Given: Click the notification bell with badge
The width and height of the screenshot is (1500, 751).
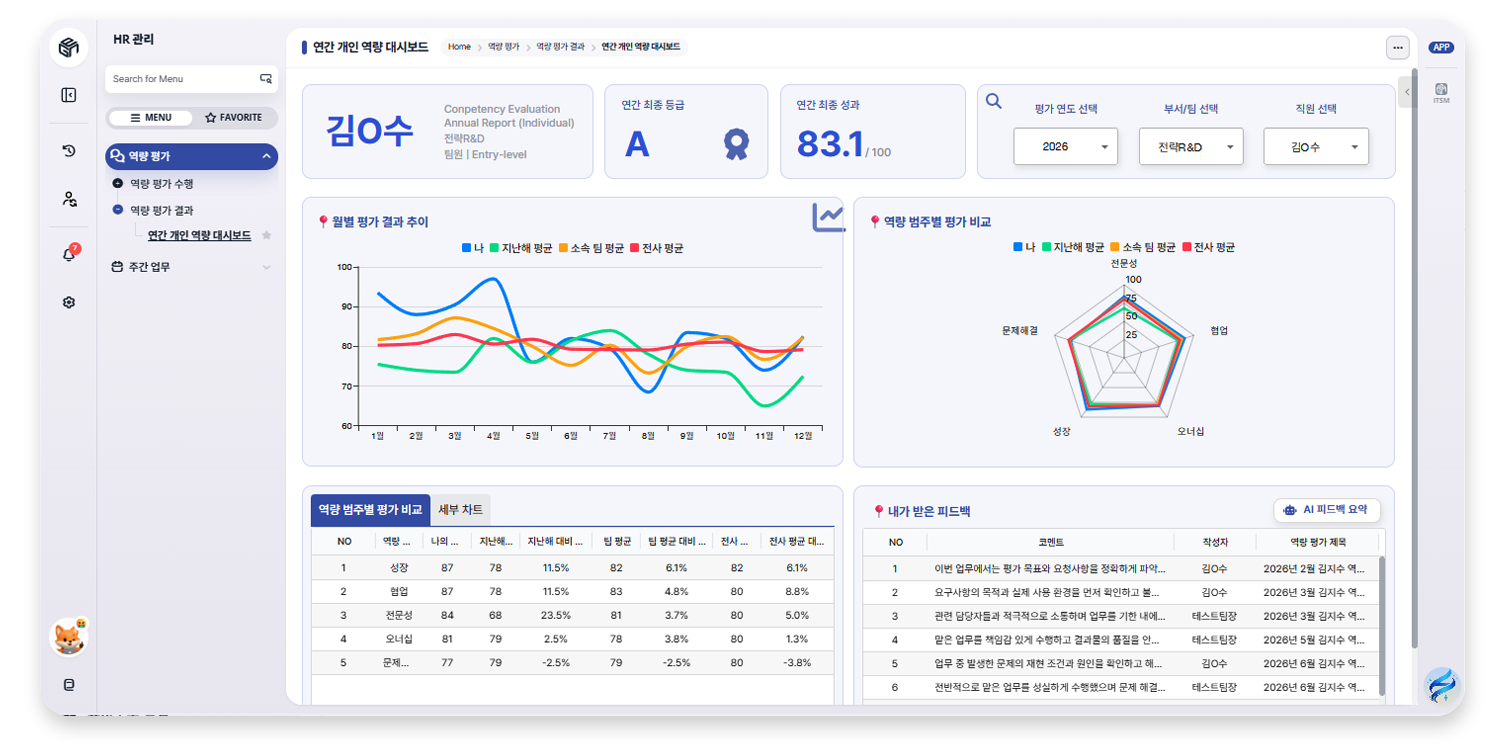Looking at the screenshot, I should (x=69, y=254).
